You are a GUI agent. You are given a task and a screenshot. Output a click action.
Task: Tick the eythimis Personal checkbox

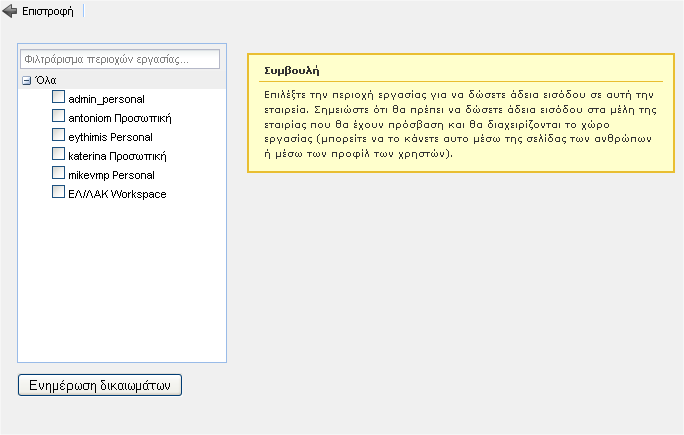pos(58,136)
